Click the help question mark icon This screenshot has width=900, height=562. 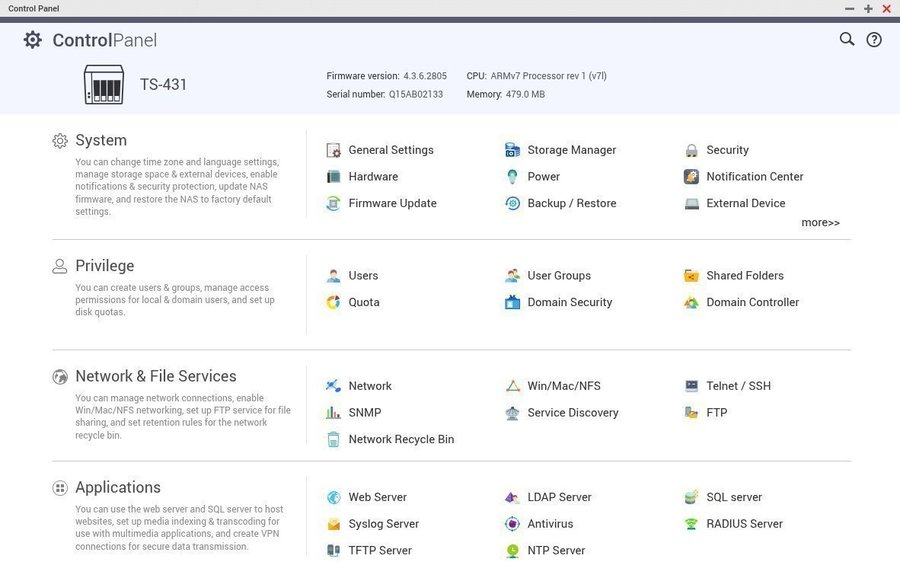[x=874, y=40]
